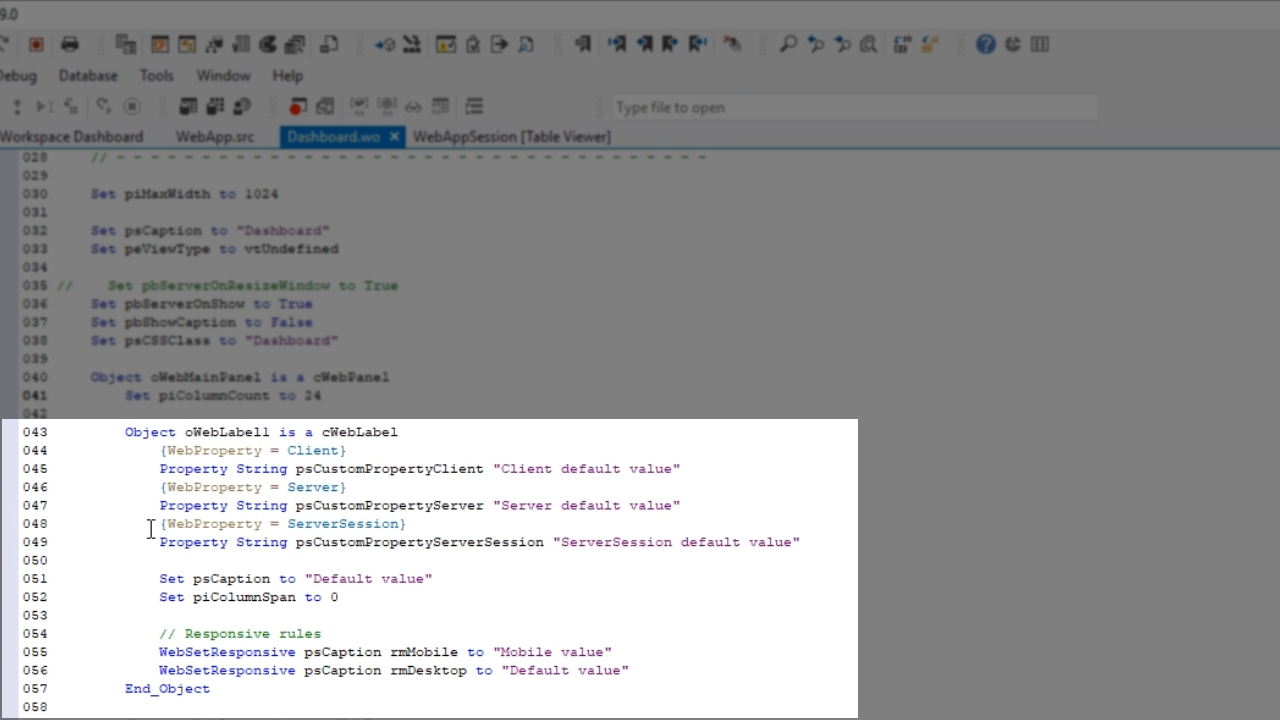The height and width of the screenshot is (720, 1280).
Task: Switch to the WebApp.src tab
Action: click(215, 137)
